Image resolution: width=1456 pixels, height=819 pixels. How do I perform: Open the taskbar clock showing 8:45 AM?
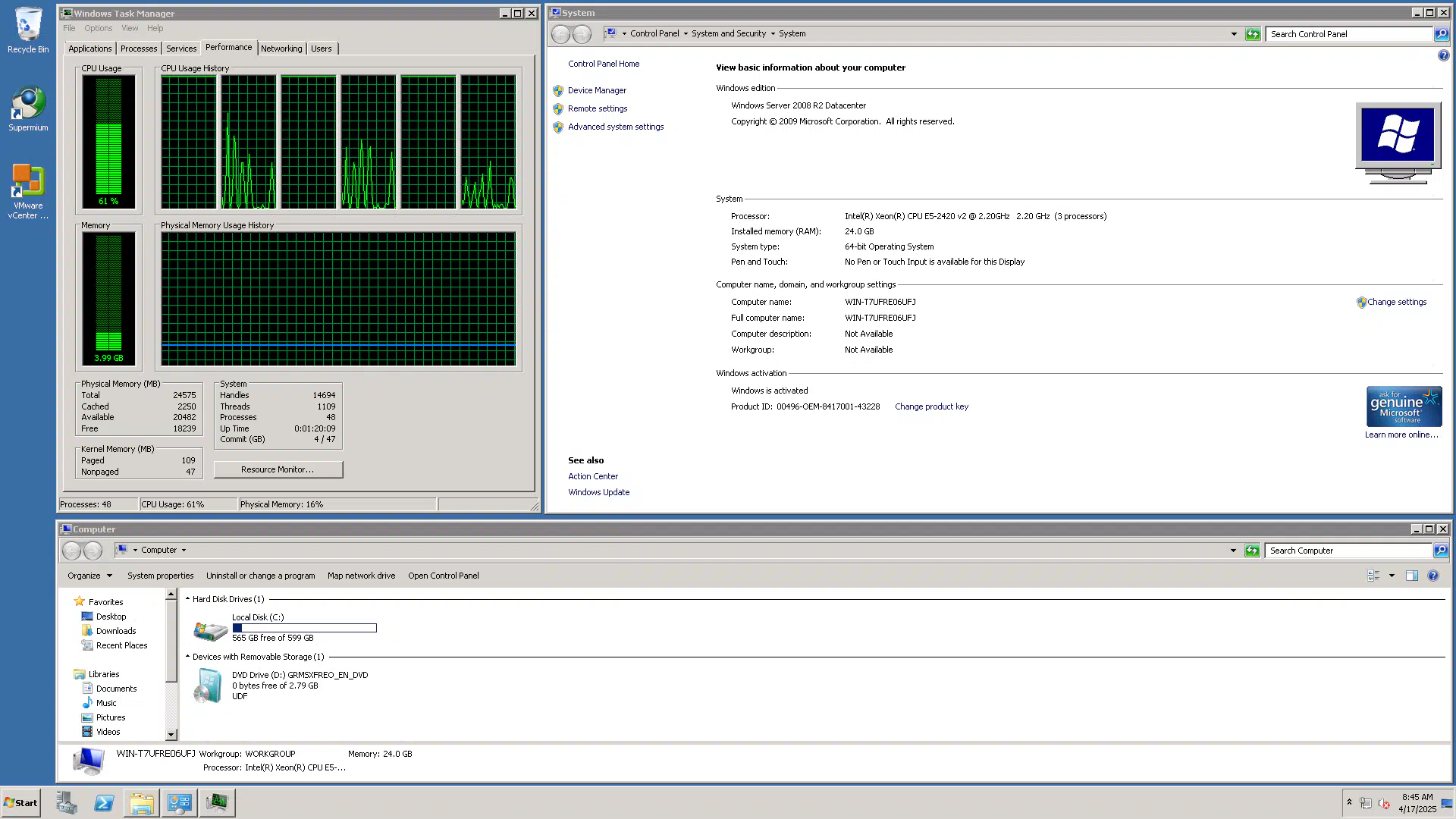click(x=1417, y=803)
